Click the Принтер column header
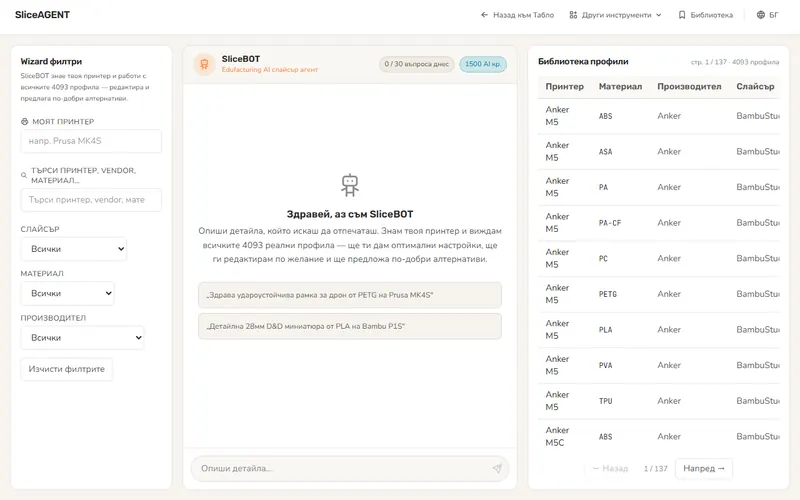This screenshot has height=500, width=800. [564, 87]
